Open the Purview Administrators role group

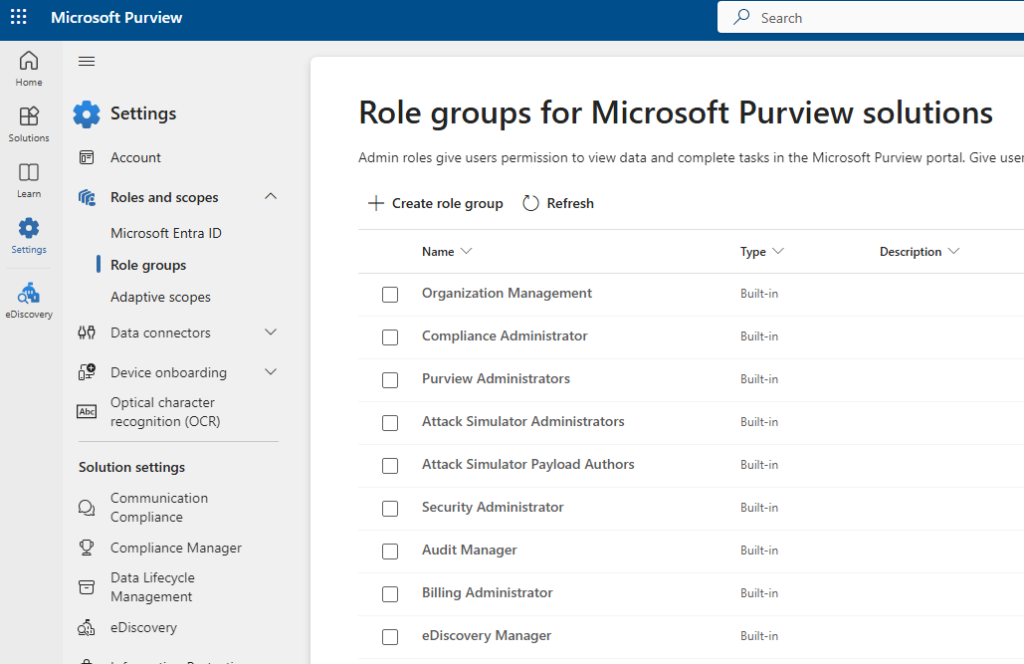[496, 379]
